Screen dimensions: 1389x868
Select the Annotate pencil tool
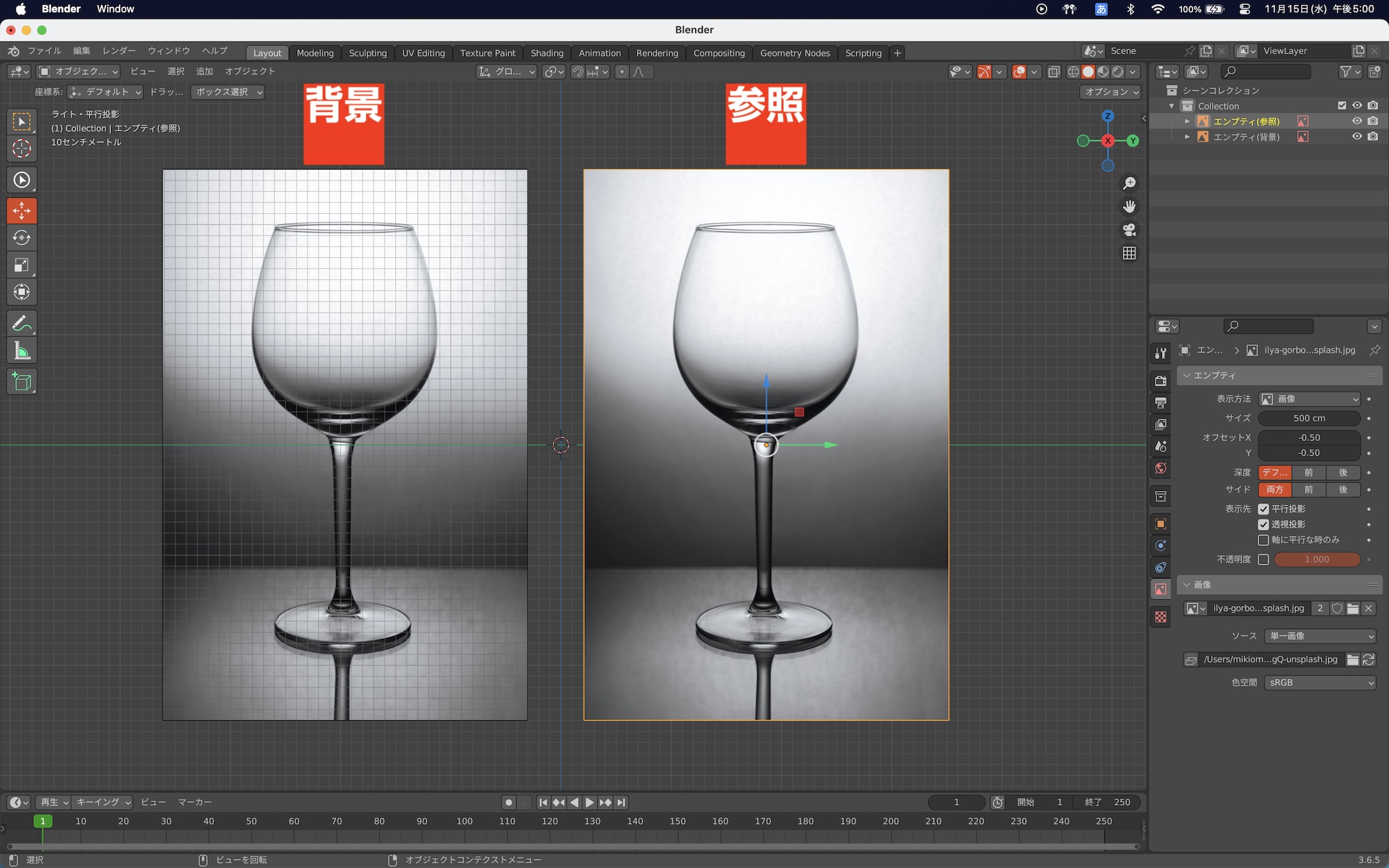[x=22, y=323]
